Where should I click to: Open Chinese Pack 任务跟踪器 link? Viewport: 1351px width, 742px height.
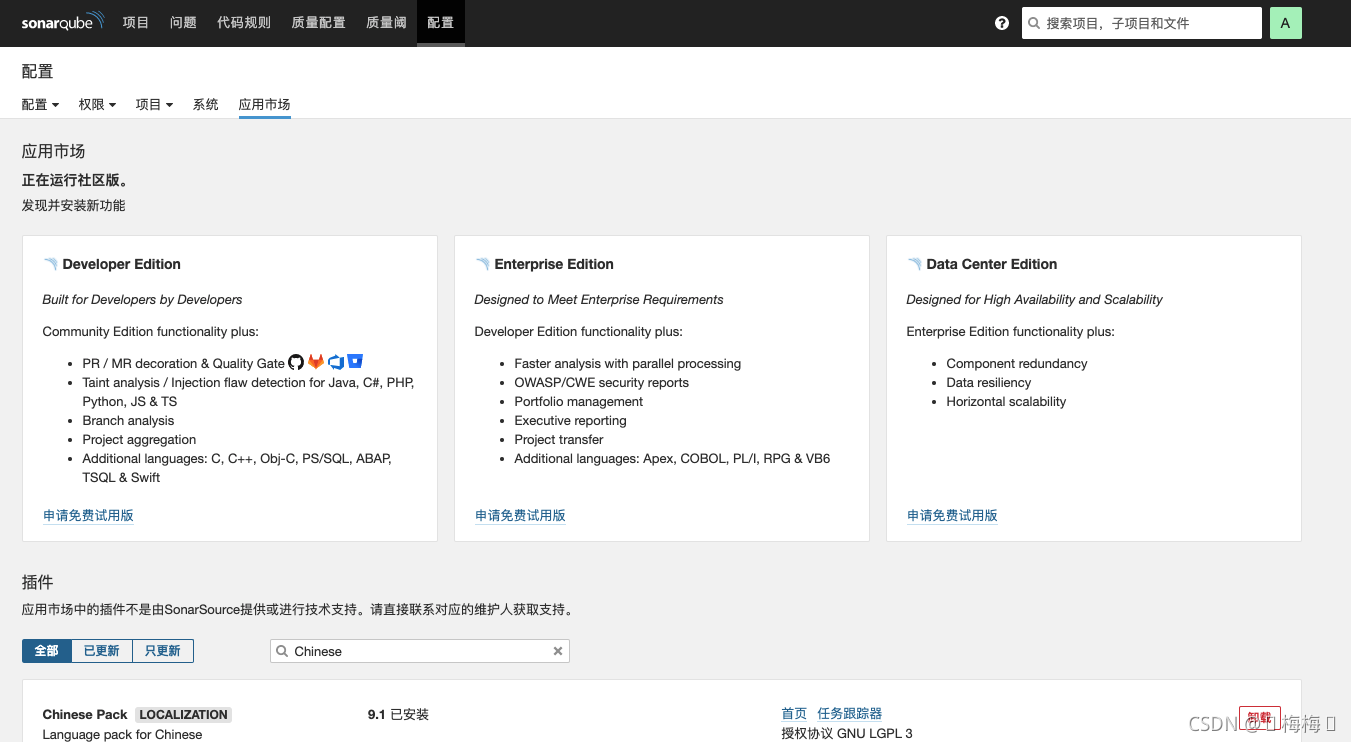[850, 713]
